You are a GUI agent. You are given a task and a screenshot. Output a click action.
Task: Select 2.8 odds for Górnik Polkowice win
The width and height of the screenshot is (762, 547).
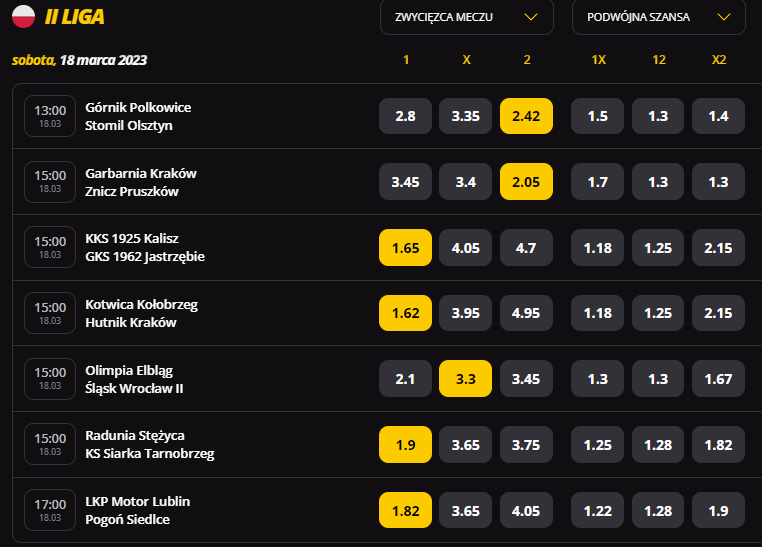pos(405,116)
